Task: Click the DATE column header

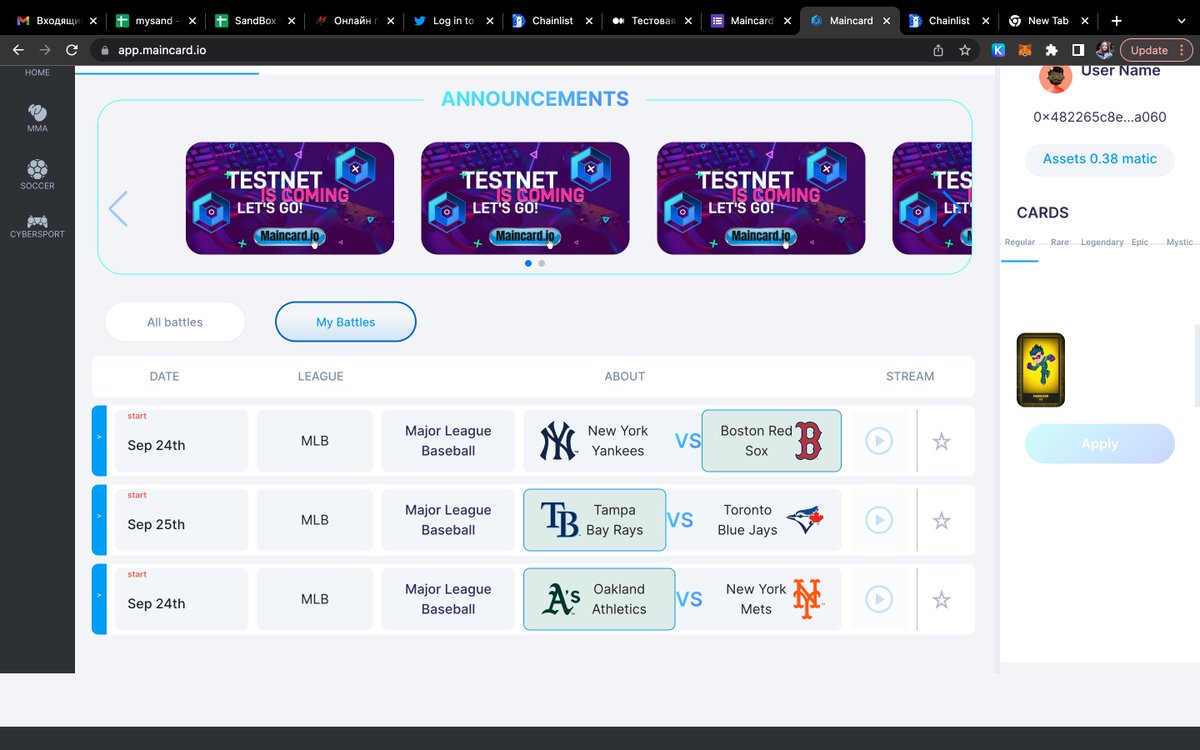Action: pyautogui.click(x=164, y=376)
